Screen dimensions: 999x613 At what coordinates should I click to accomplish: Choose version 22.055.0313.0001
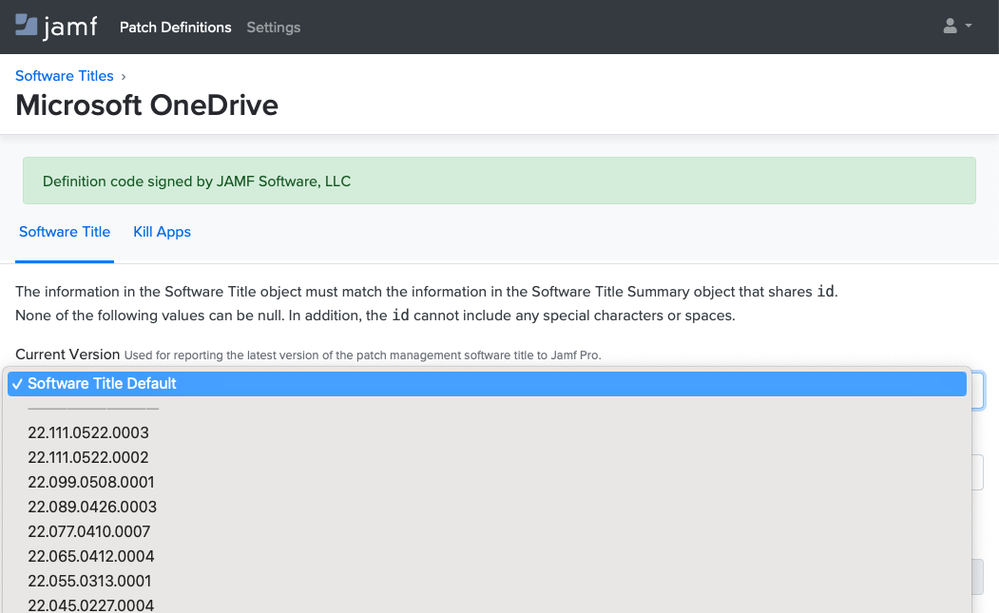pyautogui.click(x=487, y=581)
